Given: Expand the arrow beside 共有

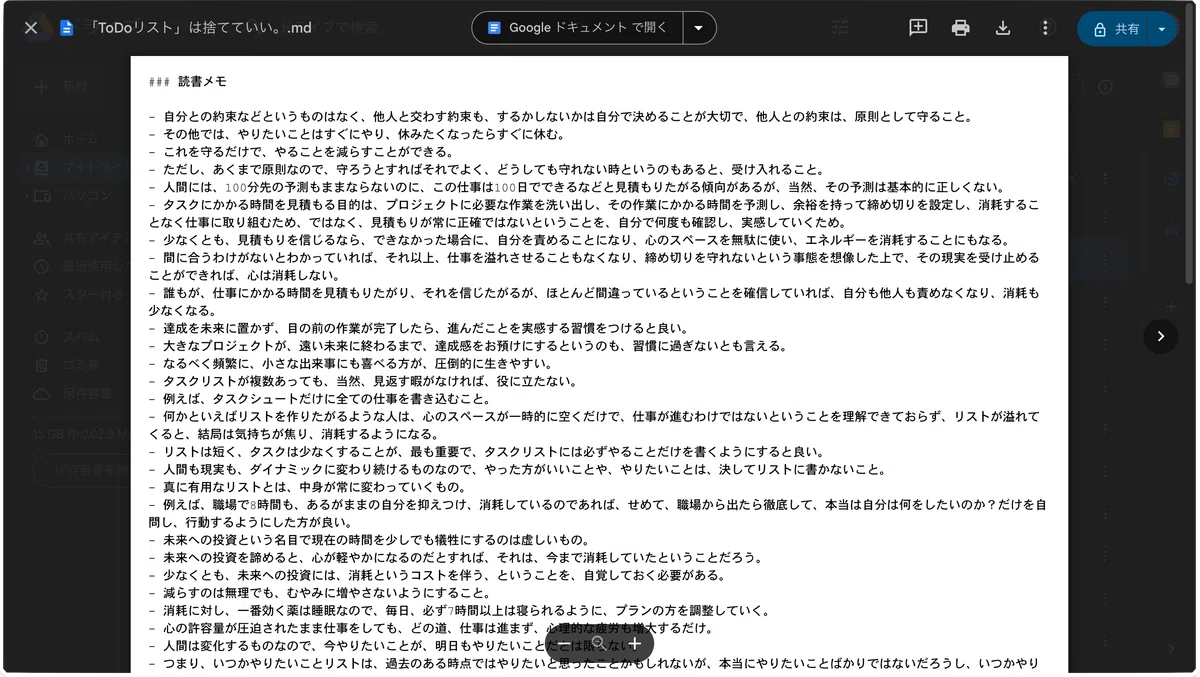Looking at the screenshot, I should pos(1162,29).
